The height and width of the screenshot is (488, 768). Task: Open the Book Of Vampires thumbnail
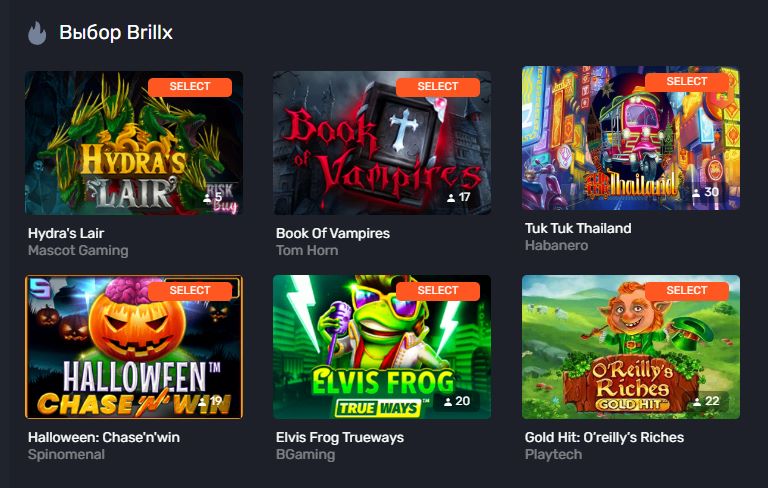click(382, 143)
